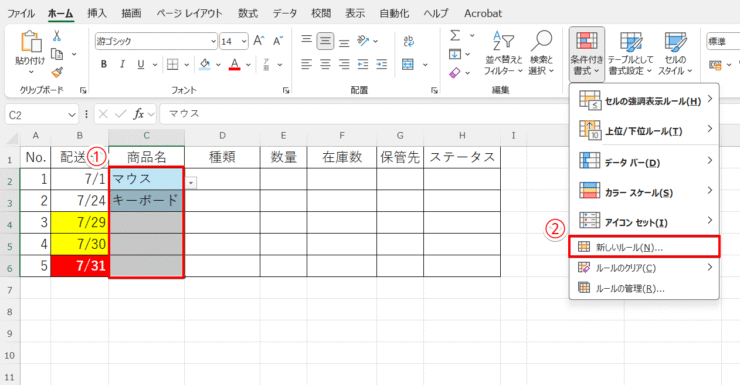
Task: Toggle Underline formatting
Action: tap(141, 65)
